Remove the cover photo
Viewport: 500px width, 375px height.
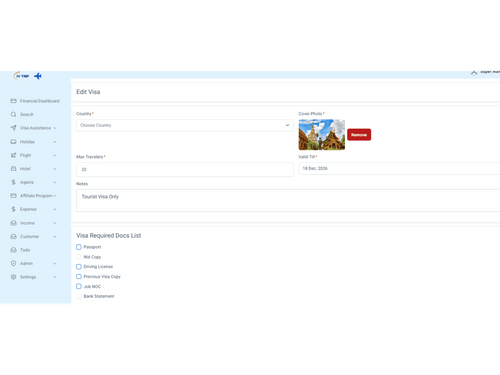(x=359, y=135)
